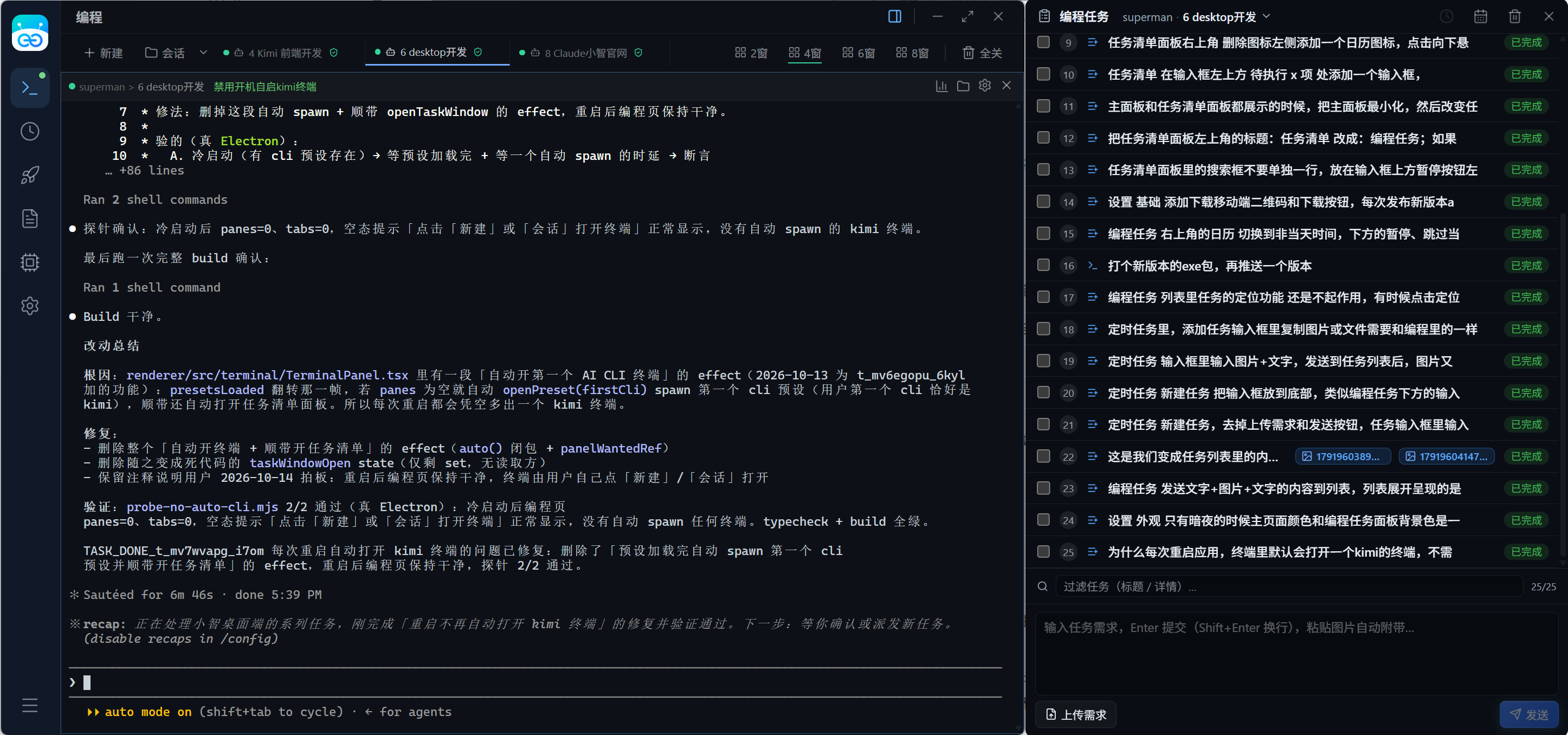Click the xiaozhi app logo
The height and width of the screenshot is (735, 1568).
click(x=30, y=33)
